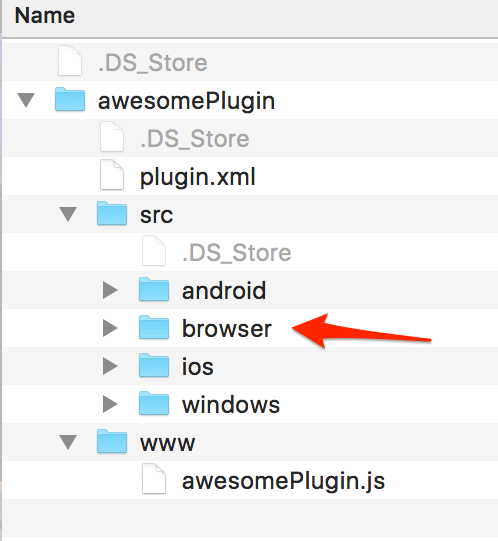Collapse the src folder disclosure triangle
Screen dimensions: 498x541
click(x=68, y=214)
